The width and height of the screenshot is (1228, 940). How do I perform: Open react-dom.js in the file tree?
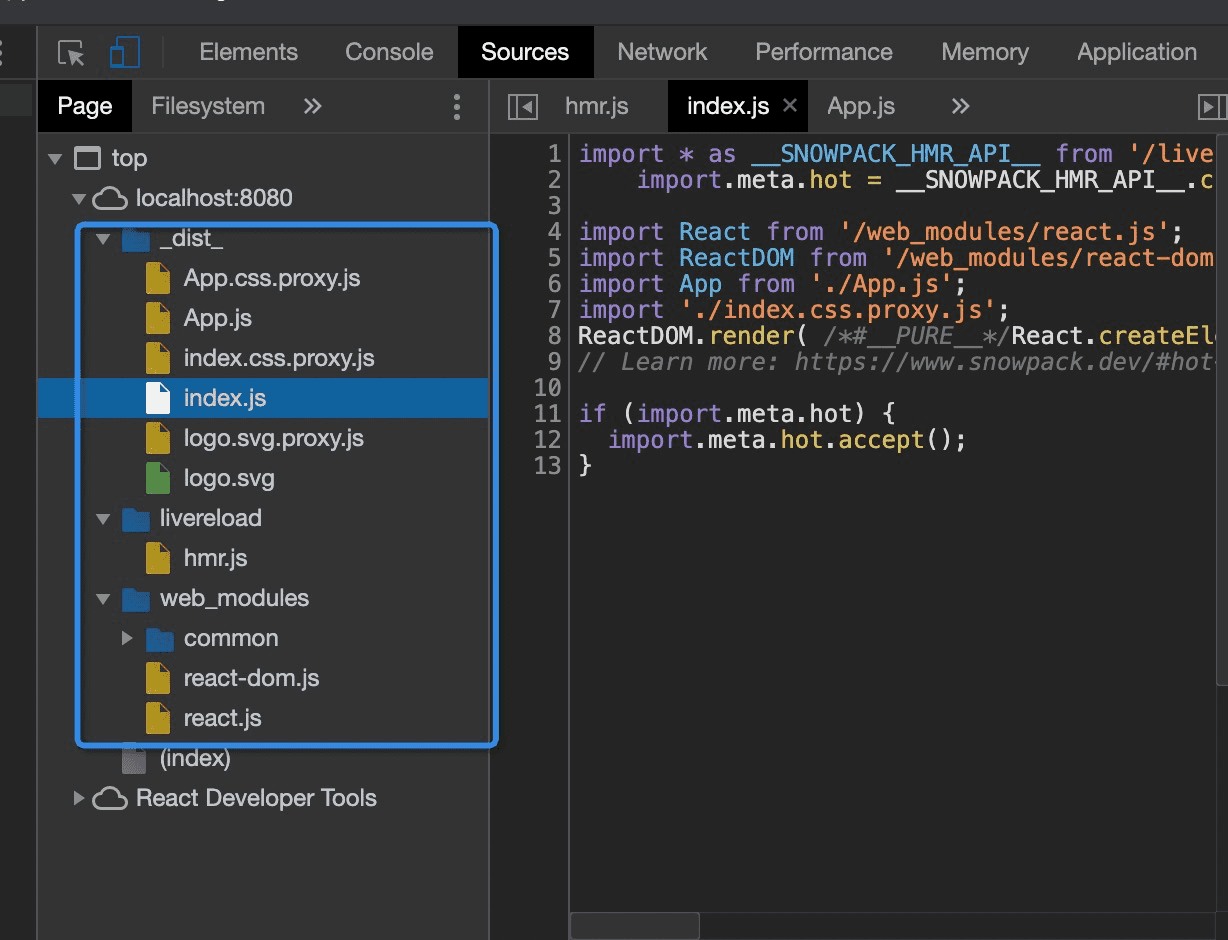click(251, 678)
